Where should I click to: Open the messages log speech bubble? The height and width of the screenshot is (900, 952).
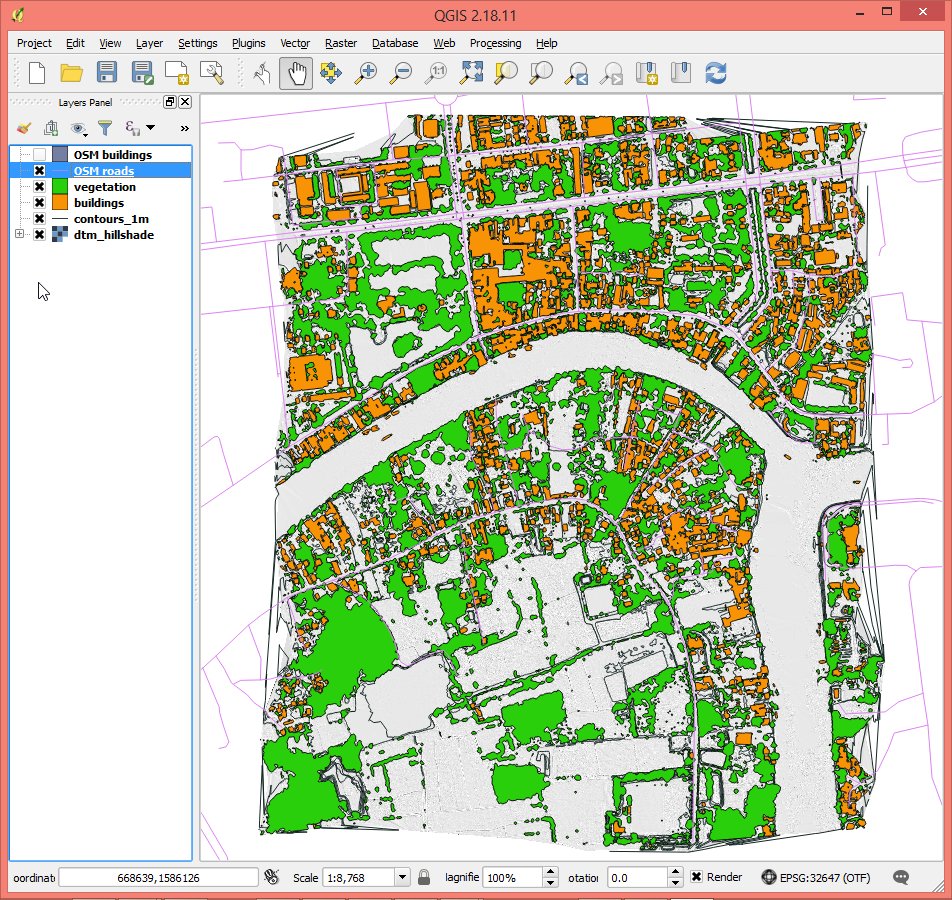pyautogui.click(x=901, y=877)
